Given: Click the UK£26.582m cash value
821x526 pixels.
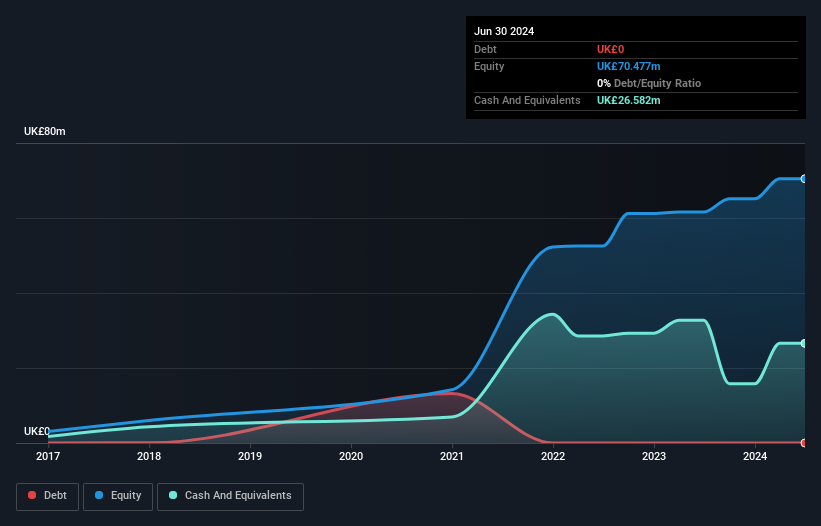Looking at the screenshot, I should 628,100.
